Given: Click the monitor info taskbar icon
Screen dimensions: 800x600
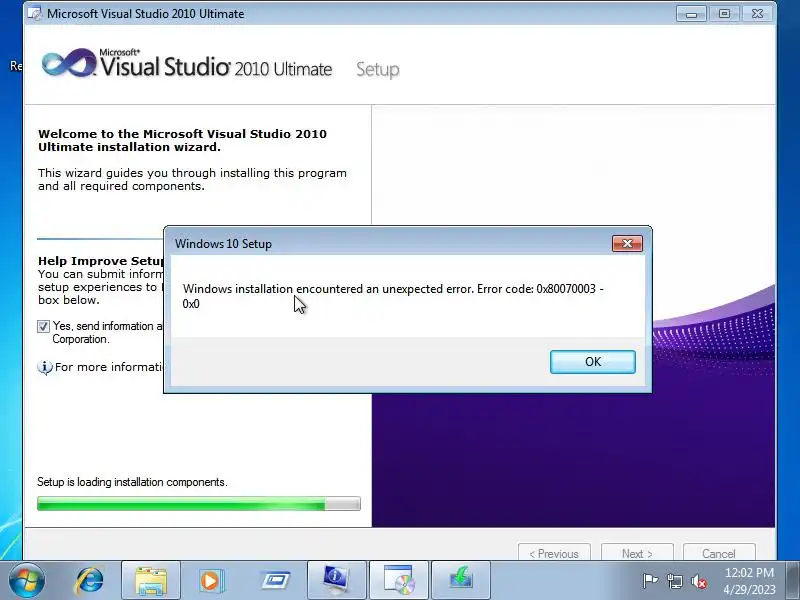Looking at the screenshot, I should [337, 581].
